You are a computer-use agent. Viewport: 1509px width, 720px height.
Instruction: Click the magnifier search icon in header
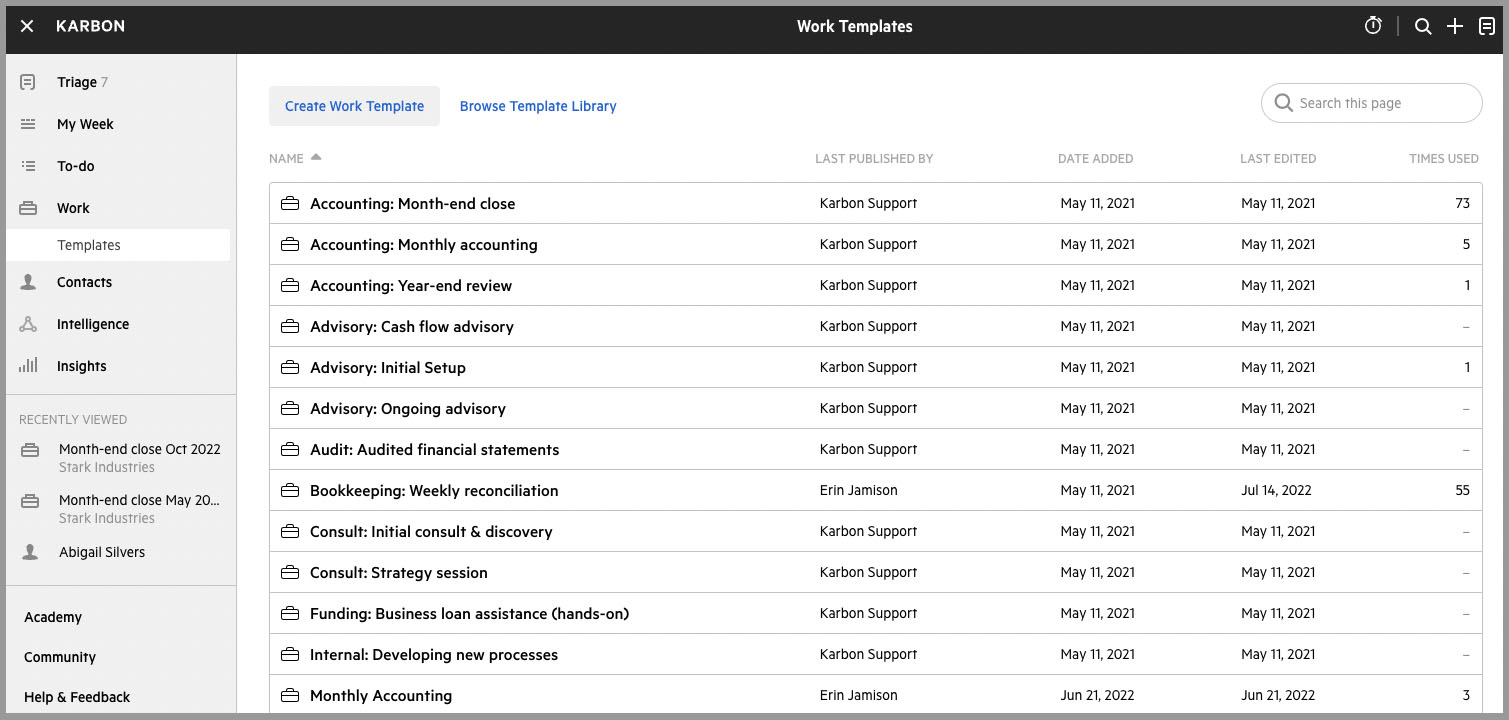1423,27
